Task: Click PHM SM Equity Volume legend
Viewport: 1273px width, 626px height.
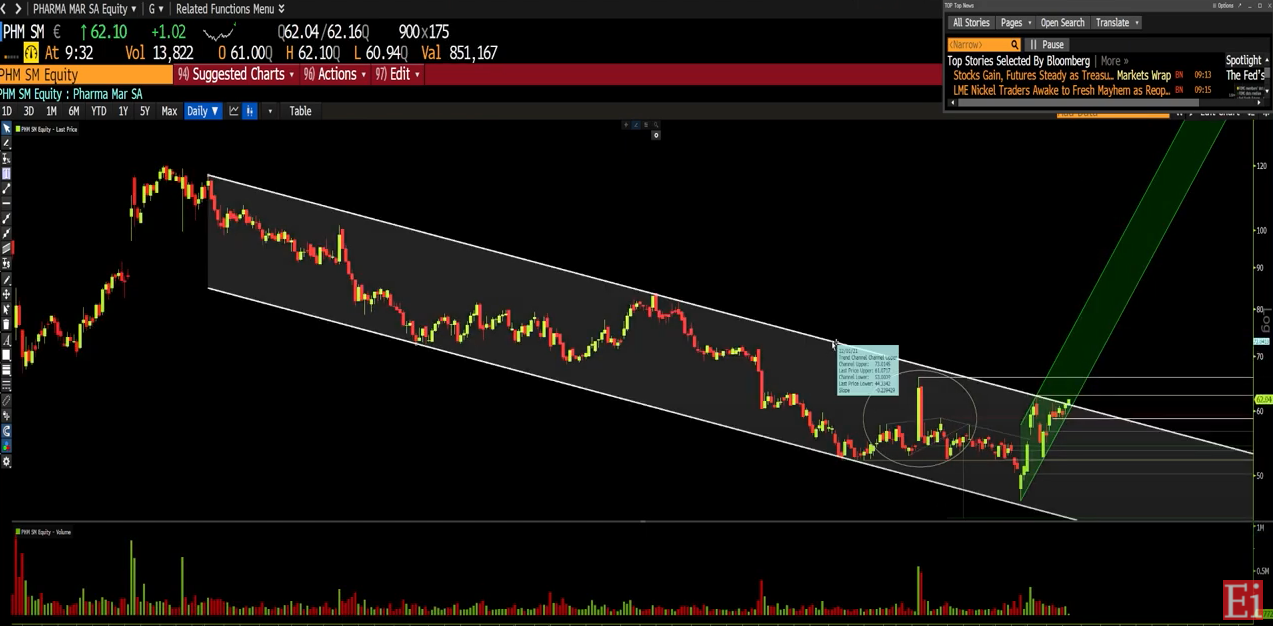Action: point(43,532)
